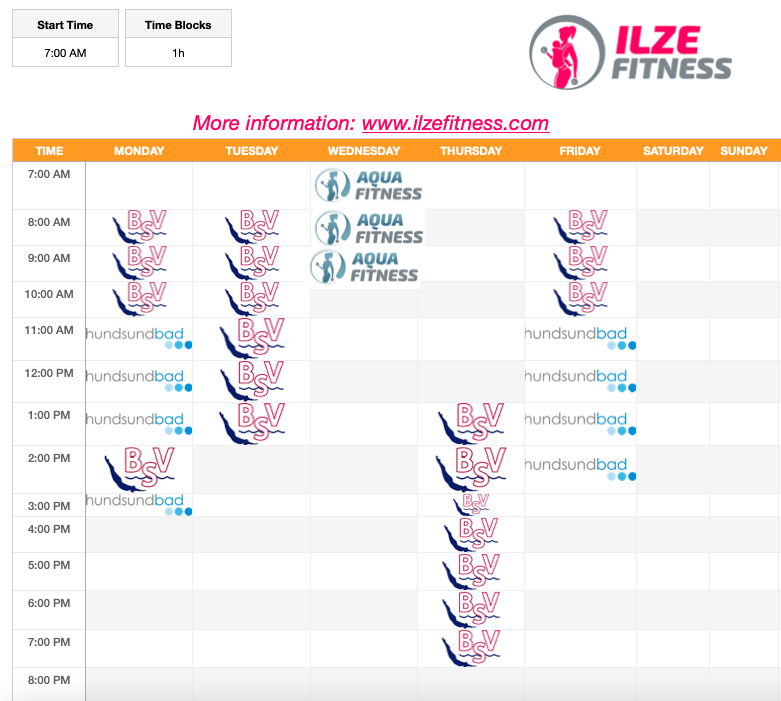781x701 pixels.
Task: Select the 8:00 PM time row label
Action: click(x=49, y=681)
